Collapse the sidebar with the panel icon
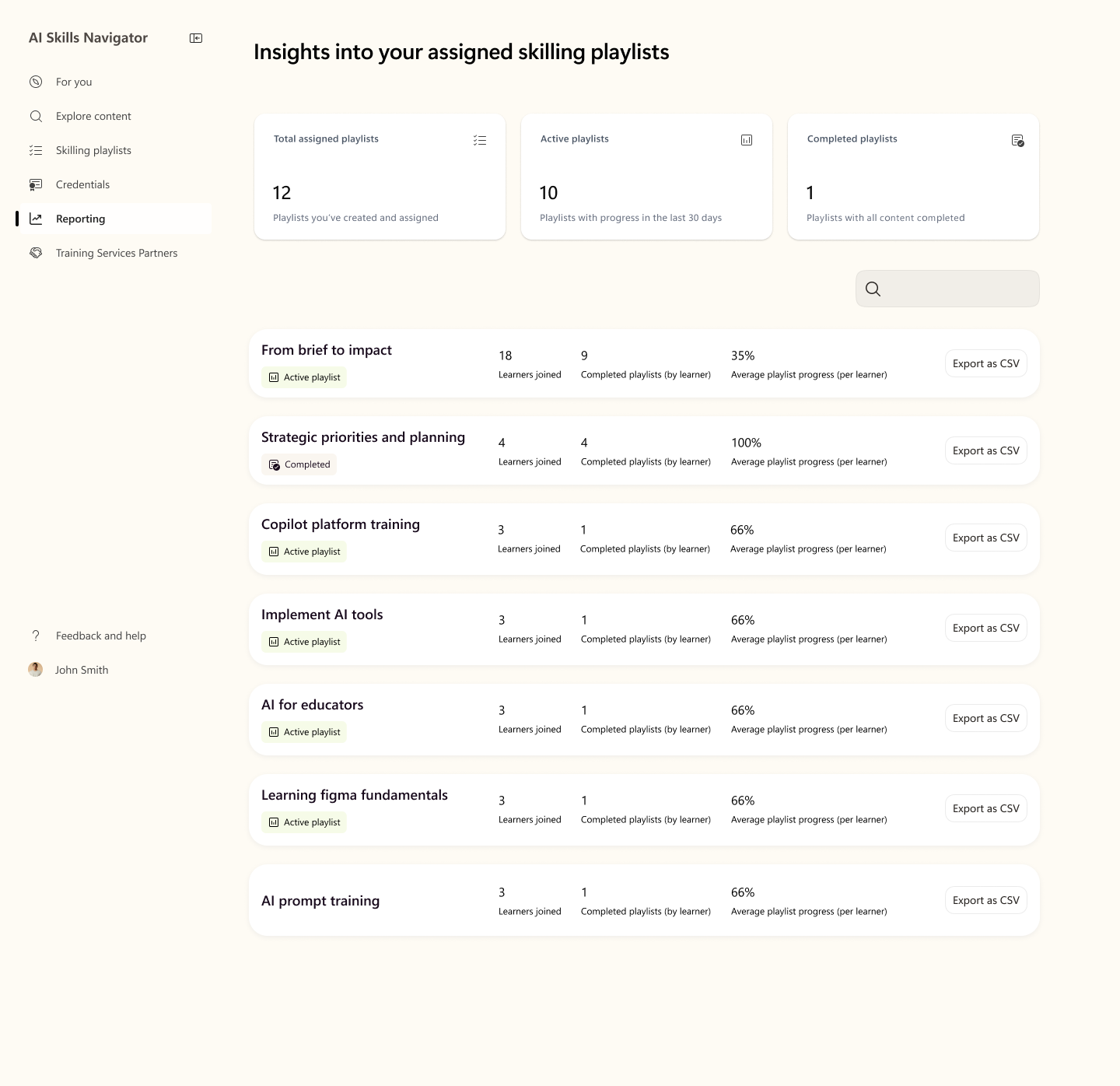Screen dimensions: 1120x1086 [x=196, y=38]
